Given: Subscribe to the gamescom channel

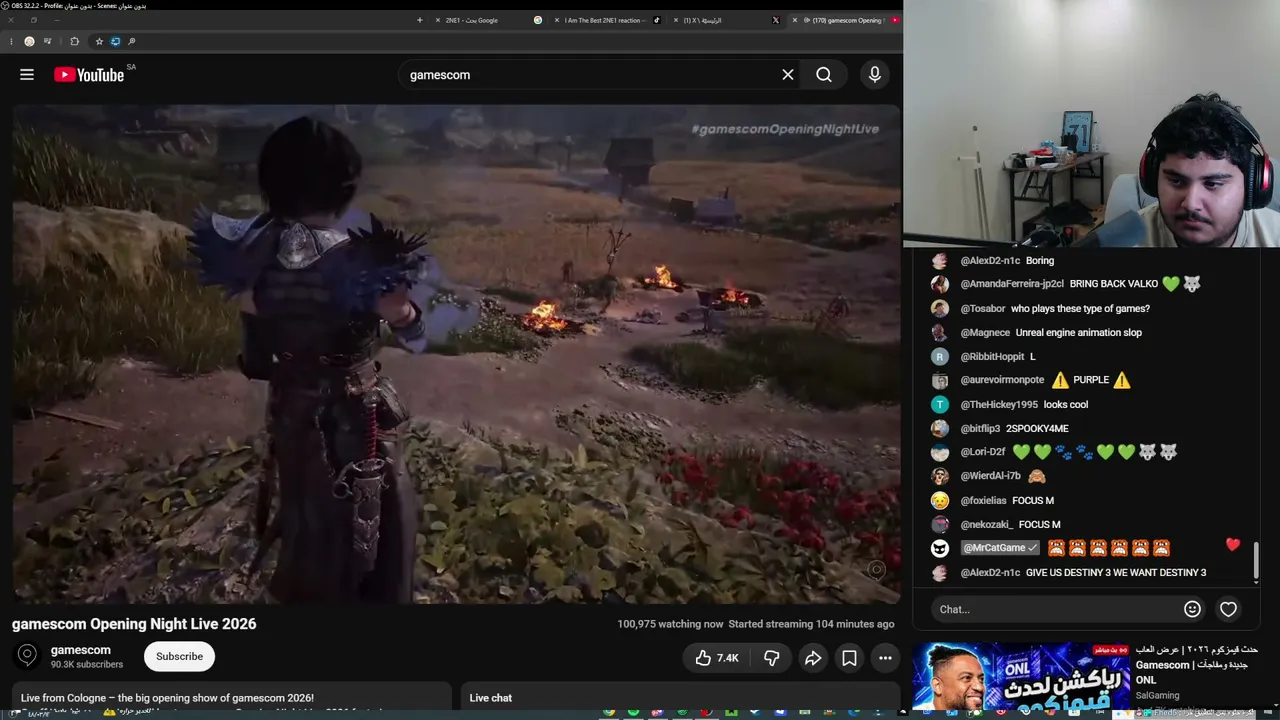Looking at the screenshot, I should pyautogui.click(x=180, y=656).
